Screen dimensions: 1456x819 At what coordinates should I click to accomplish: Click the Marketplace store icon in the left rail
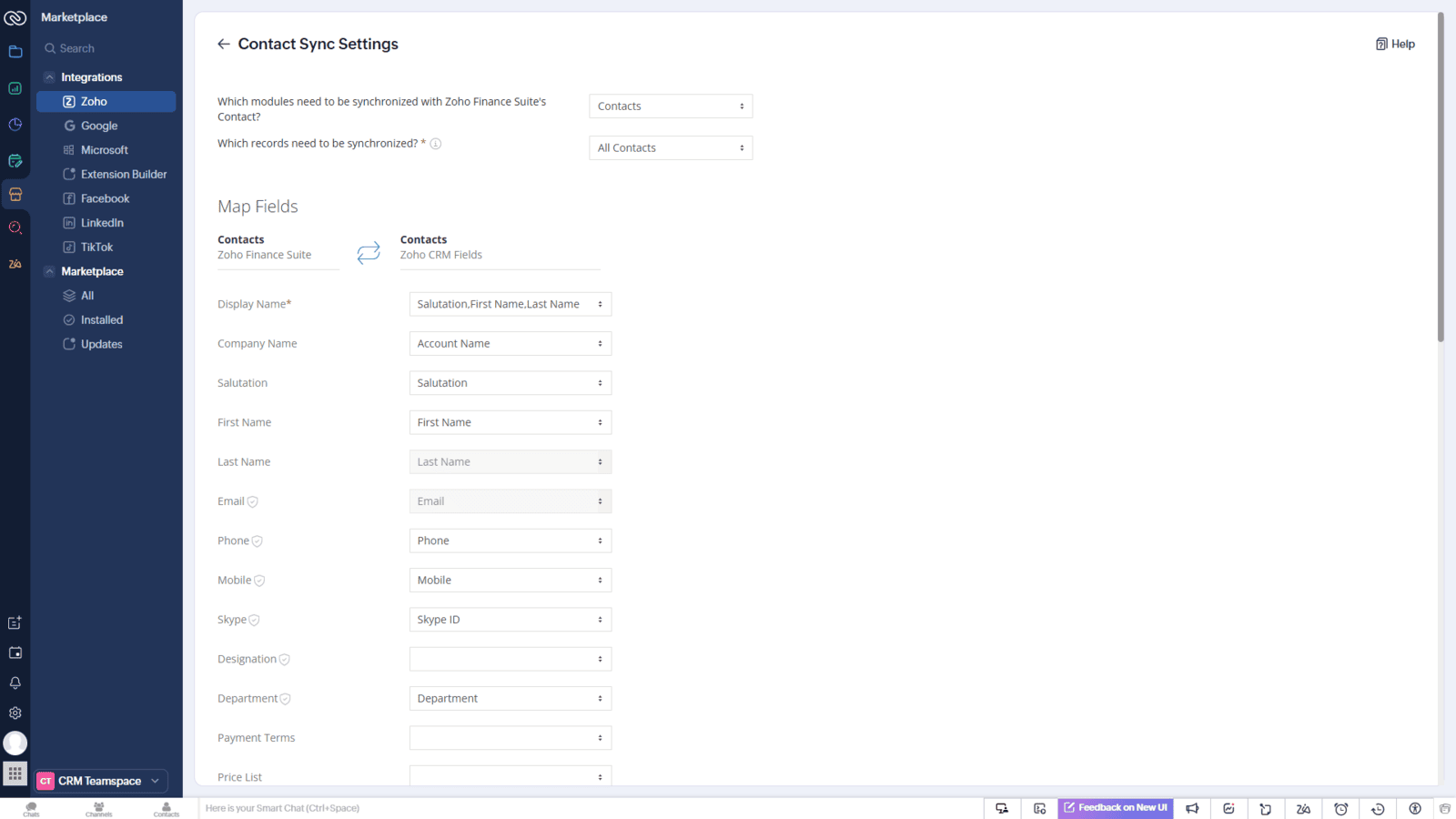tap(15, 194)
